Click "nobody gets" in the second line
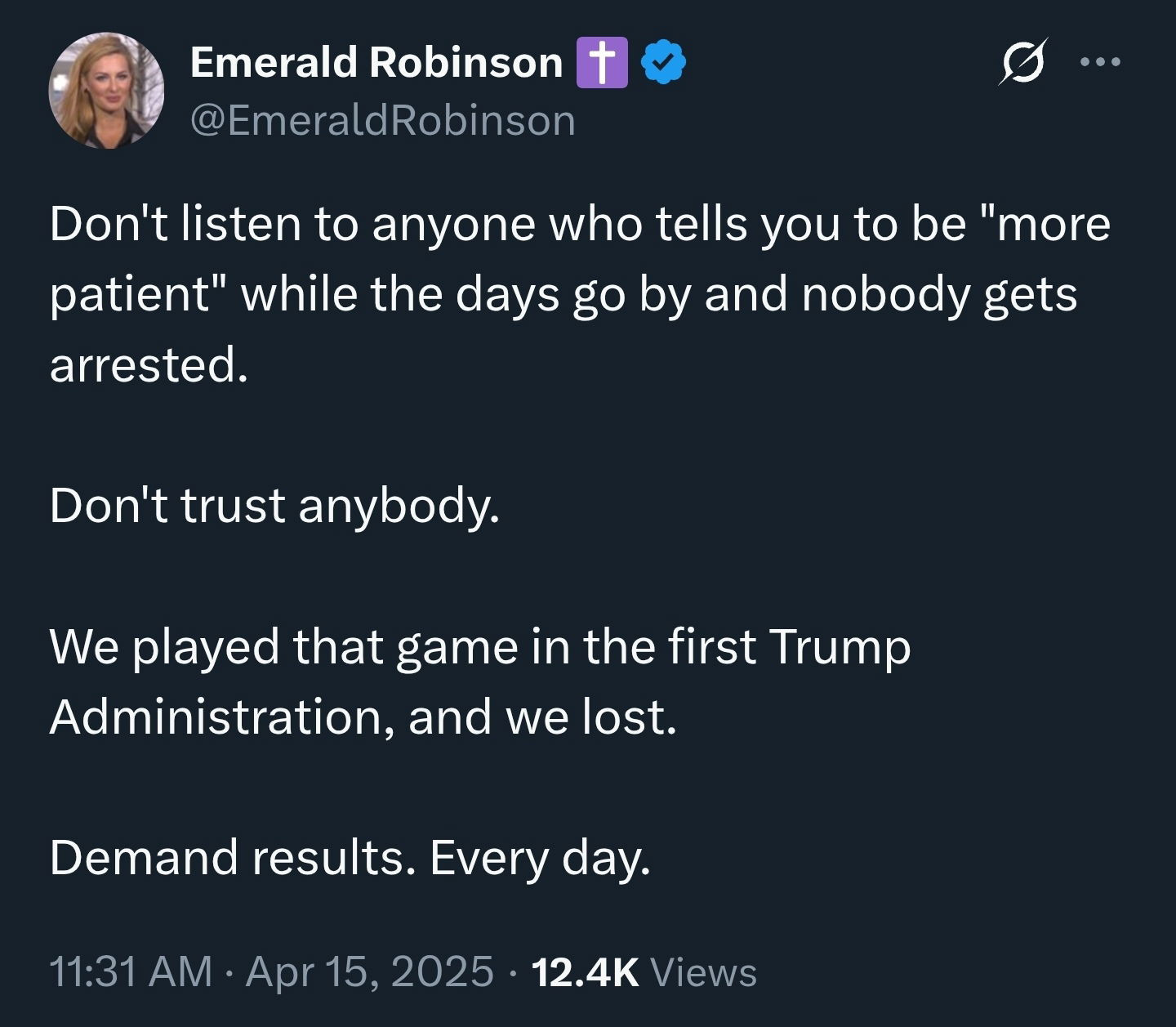This screenshot has width=1176, height=1027. coord(939,294)
